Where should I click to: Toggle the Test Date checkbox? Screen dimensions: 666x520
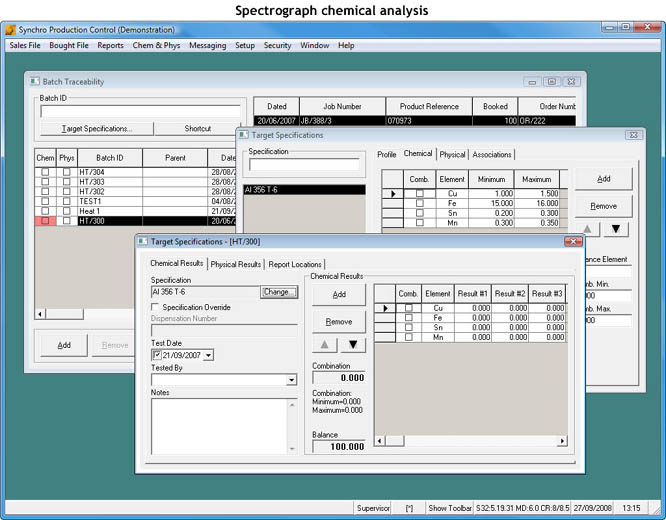[x=157, y=355]
